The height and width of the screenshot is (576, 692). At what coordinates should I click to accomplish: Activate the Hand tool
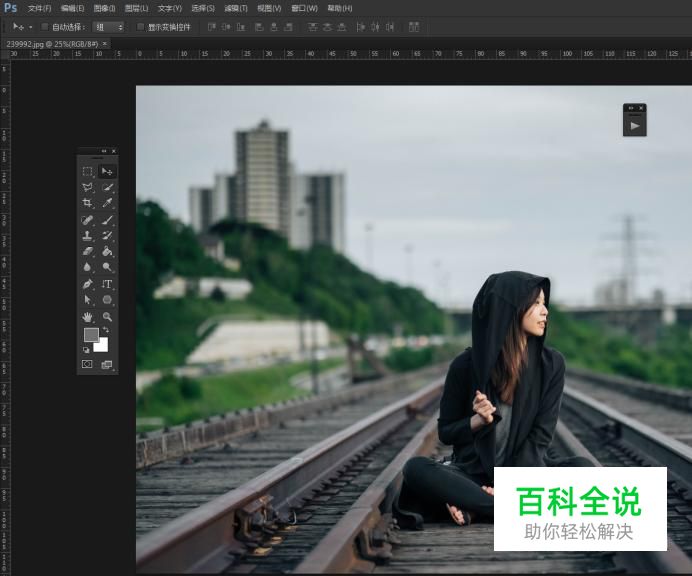(88, 316)
